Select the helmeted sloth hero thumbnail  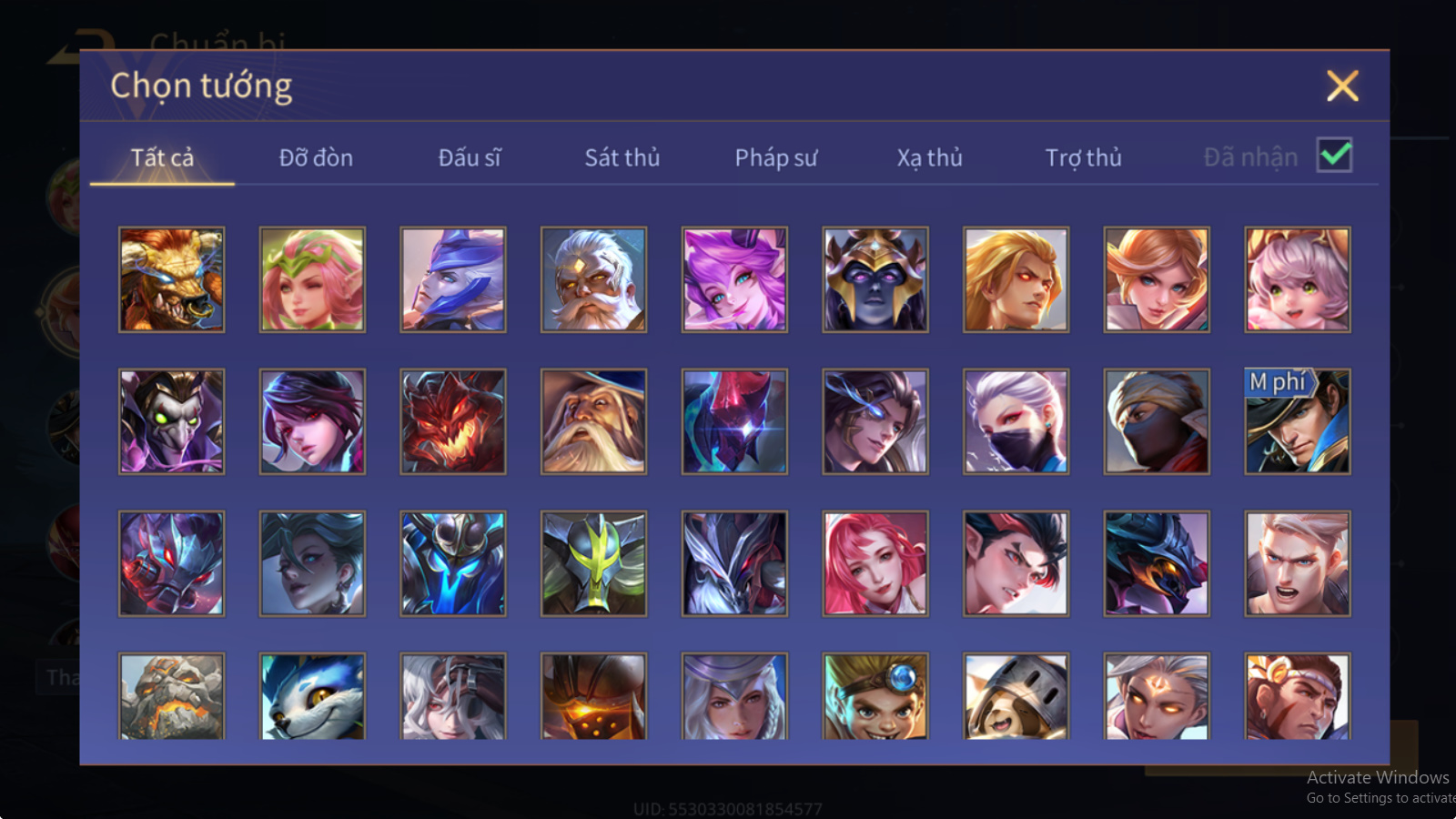tap(1016, 696)
